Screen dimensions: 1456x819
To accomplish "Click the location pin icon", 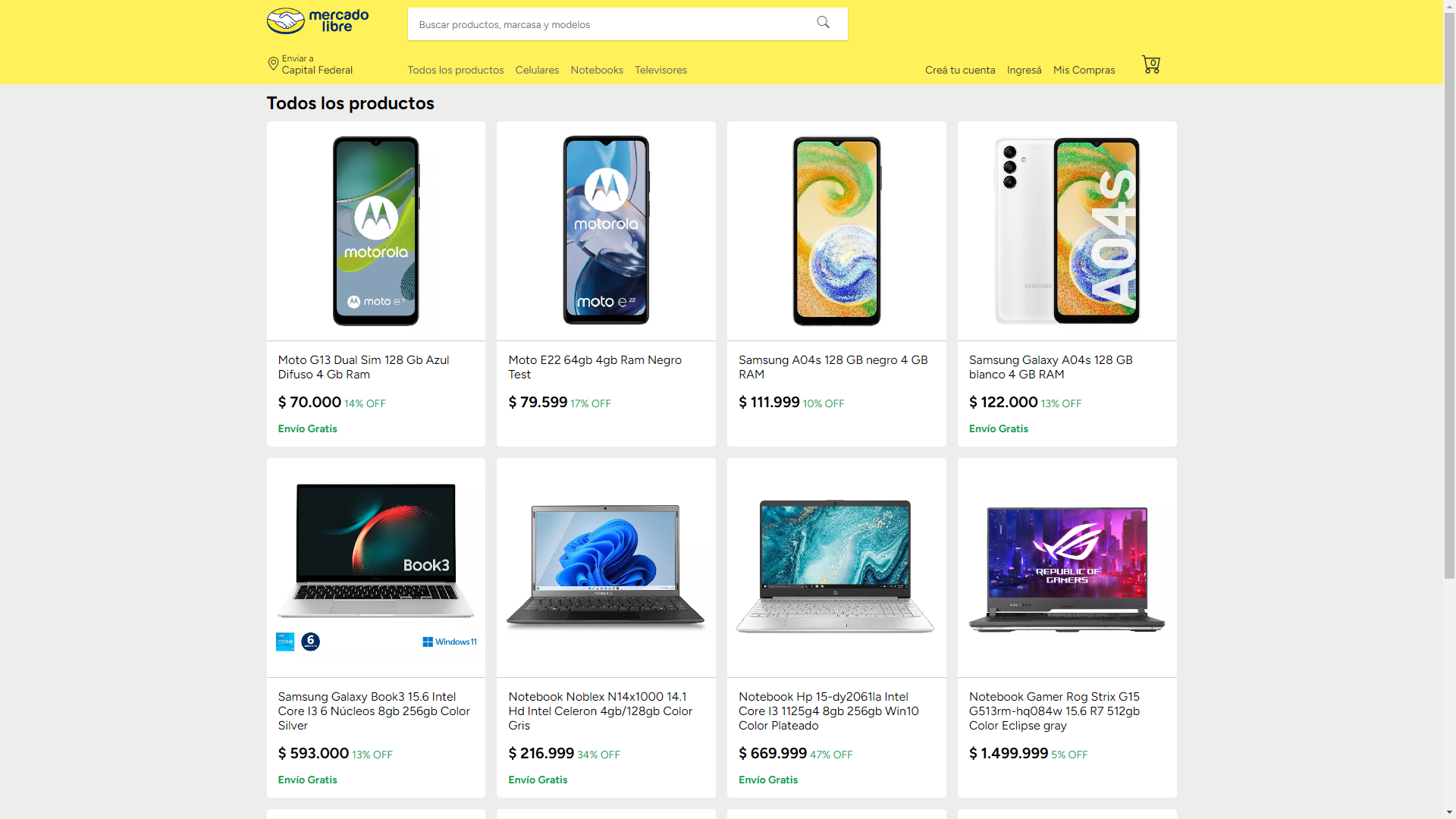I will 273,64.
